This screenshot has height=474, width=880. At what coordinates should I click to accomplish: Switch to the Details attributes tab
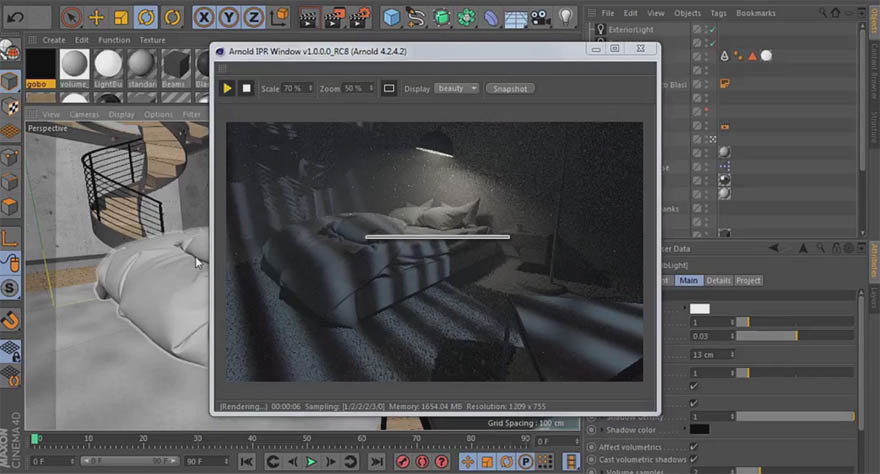(x=718, y=280)
